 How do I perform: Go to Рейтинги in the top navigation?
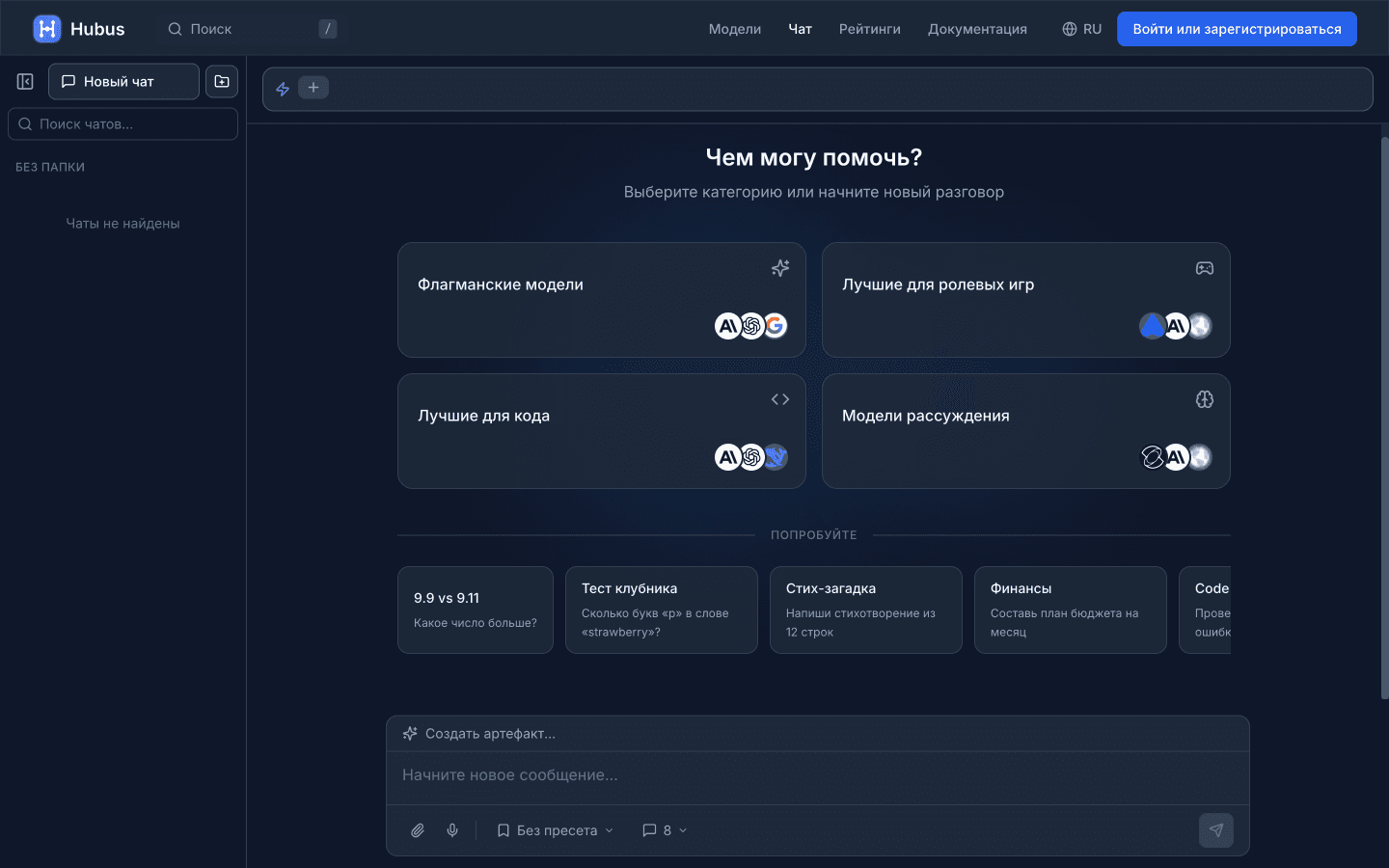pyautogui.click(x=870, y=29)
